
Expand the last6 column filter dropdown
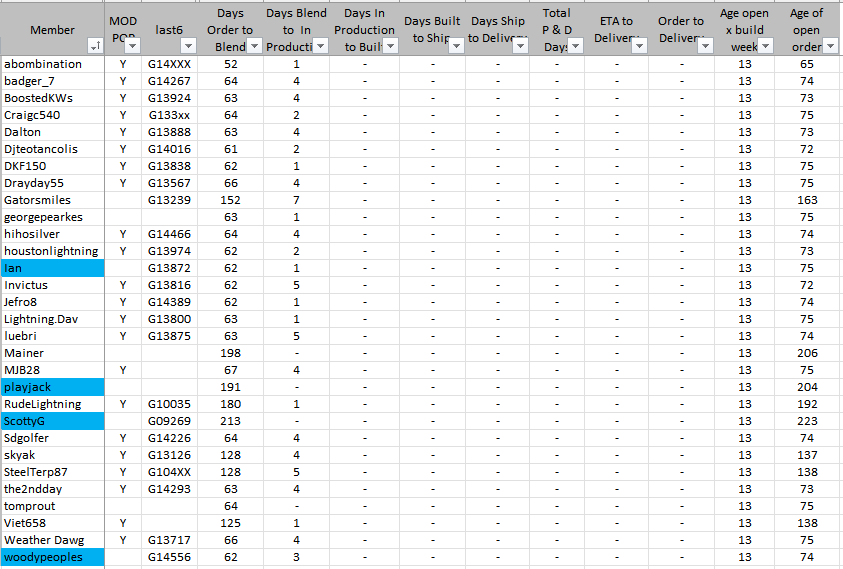[x=190, y=47]
